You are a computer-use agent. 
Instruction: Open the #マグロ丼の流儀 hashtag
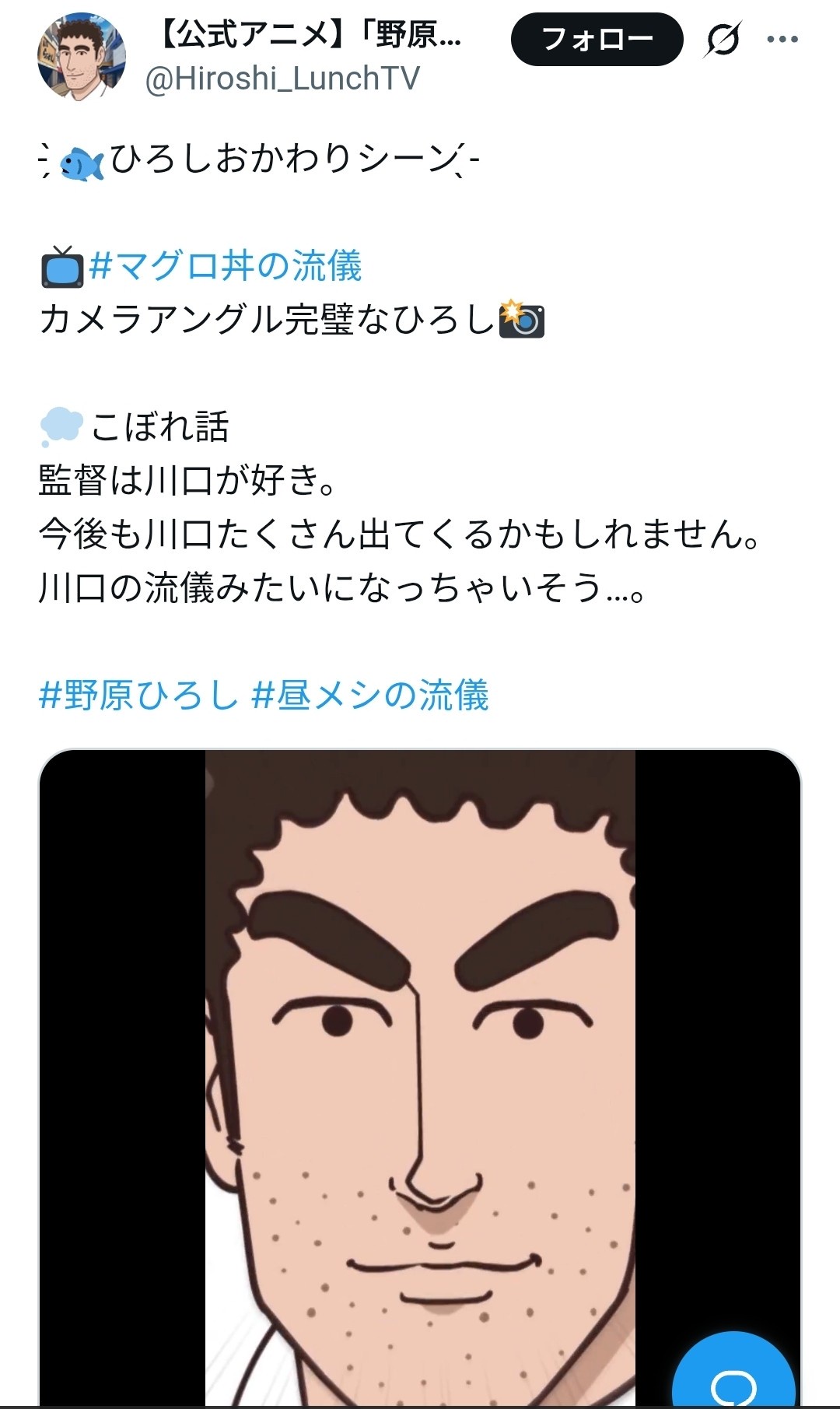tap(225, 266)
